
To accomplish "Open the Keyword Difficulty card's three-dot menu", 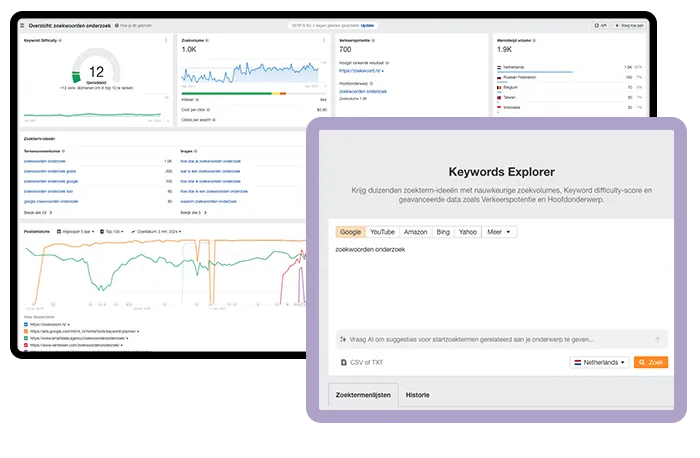I will [x=167, y=40].
